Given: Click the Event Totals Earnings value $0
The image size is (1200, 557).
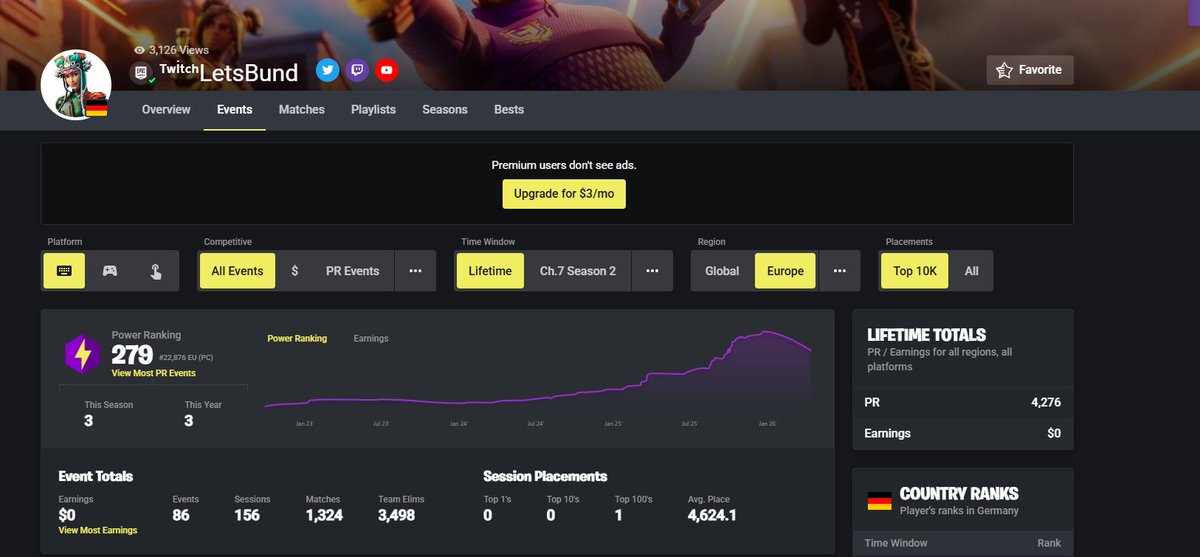Looking at the screenshot, I should [67, 515].
